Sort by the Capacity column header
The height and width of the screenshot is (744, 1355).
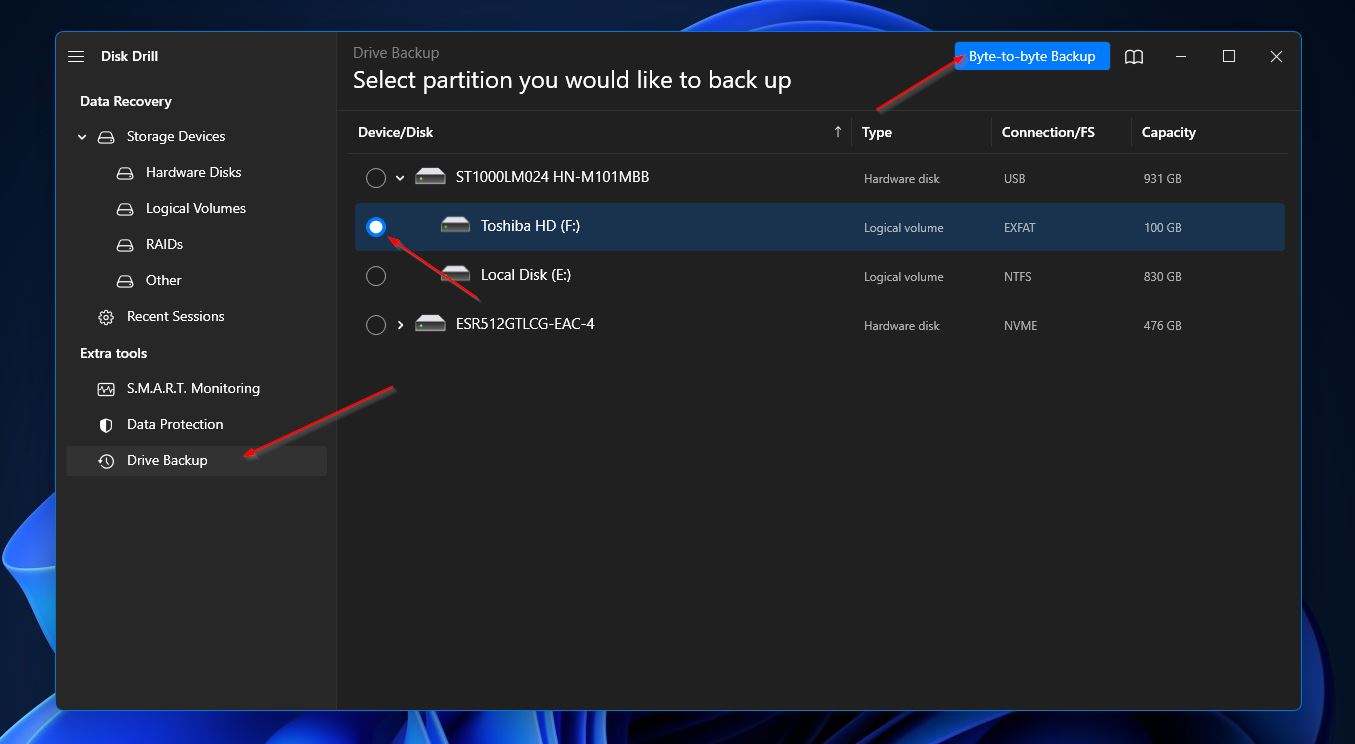tap(1169, 132)
